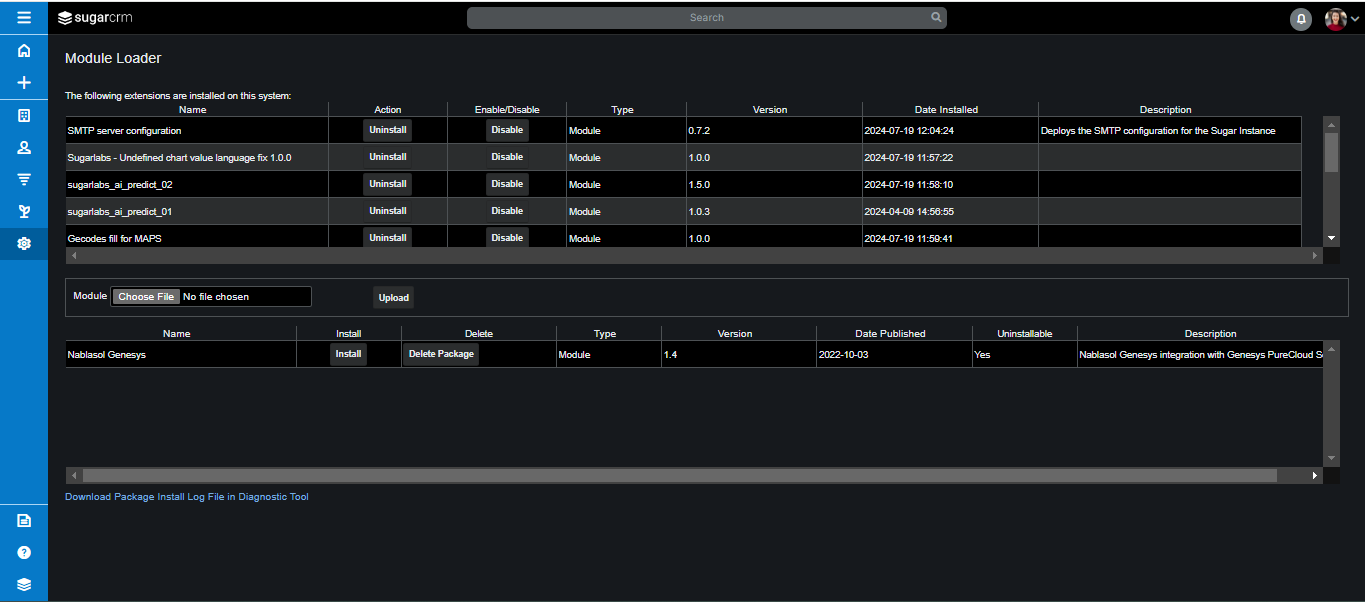Select Geocodes fill for MAPS name

pos(114,239)
